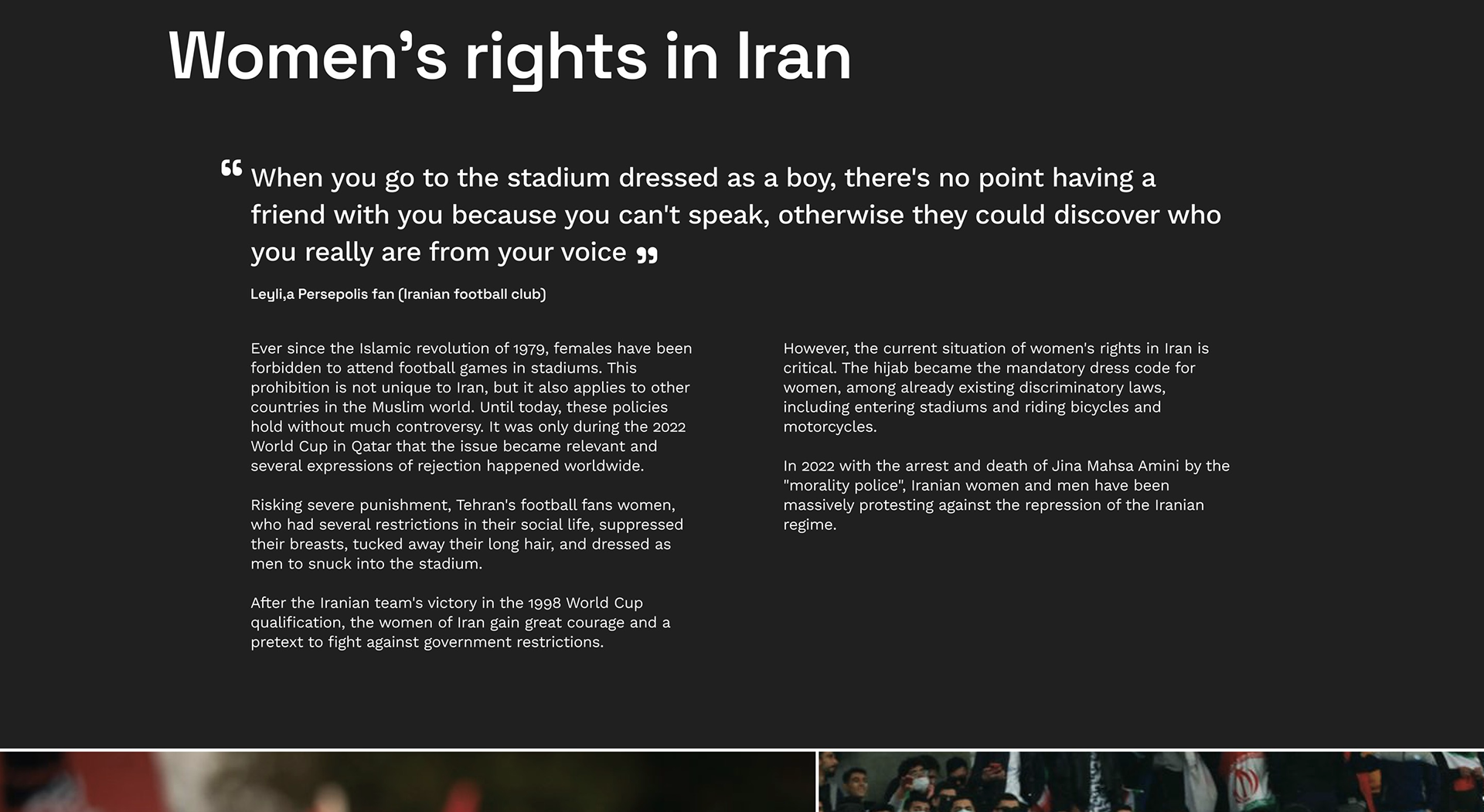
Task: Click the second quote line mentioning "otherwise they could discover"
Action: pos(736,215)
